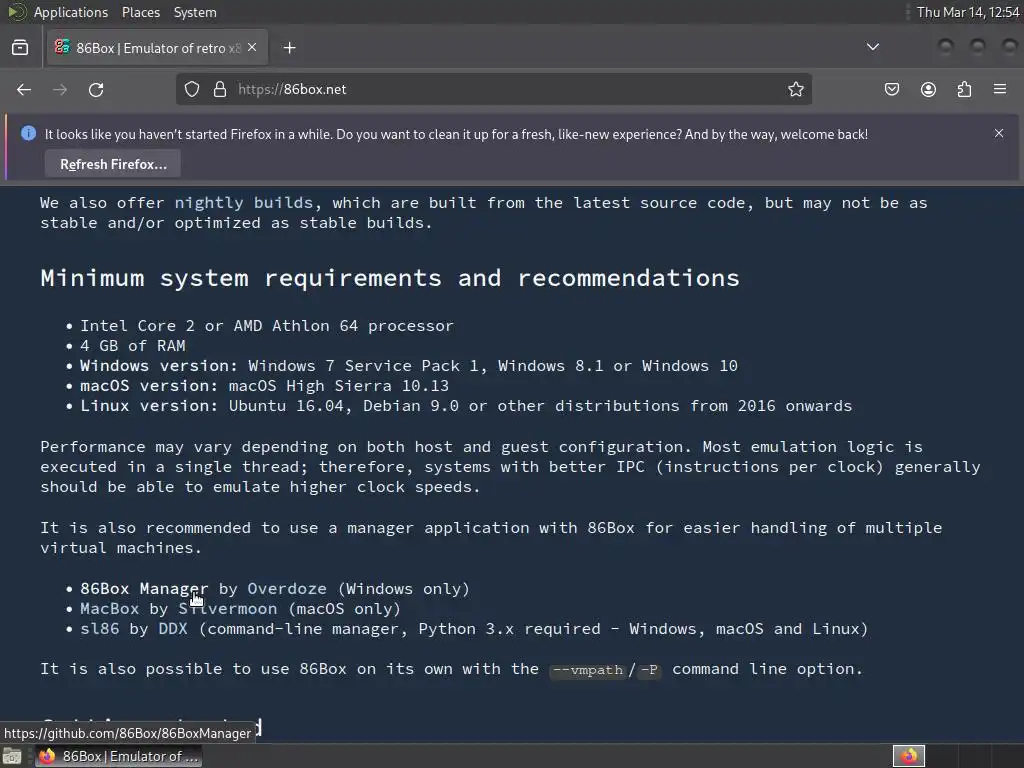Click the MATE logo icon in top panel

pos(17,12)
